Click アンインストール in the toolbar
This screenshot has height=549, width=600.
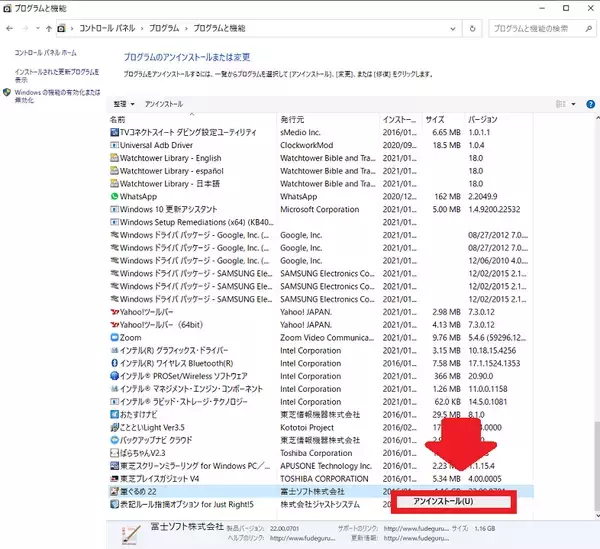tap(164, 103)
